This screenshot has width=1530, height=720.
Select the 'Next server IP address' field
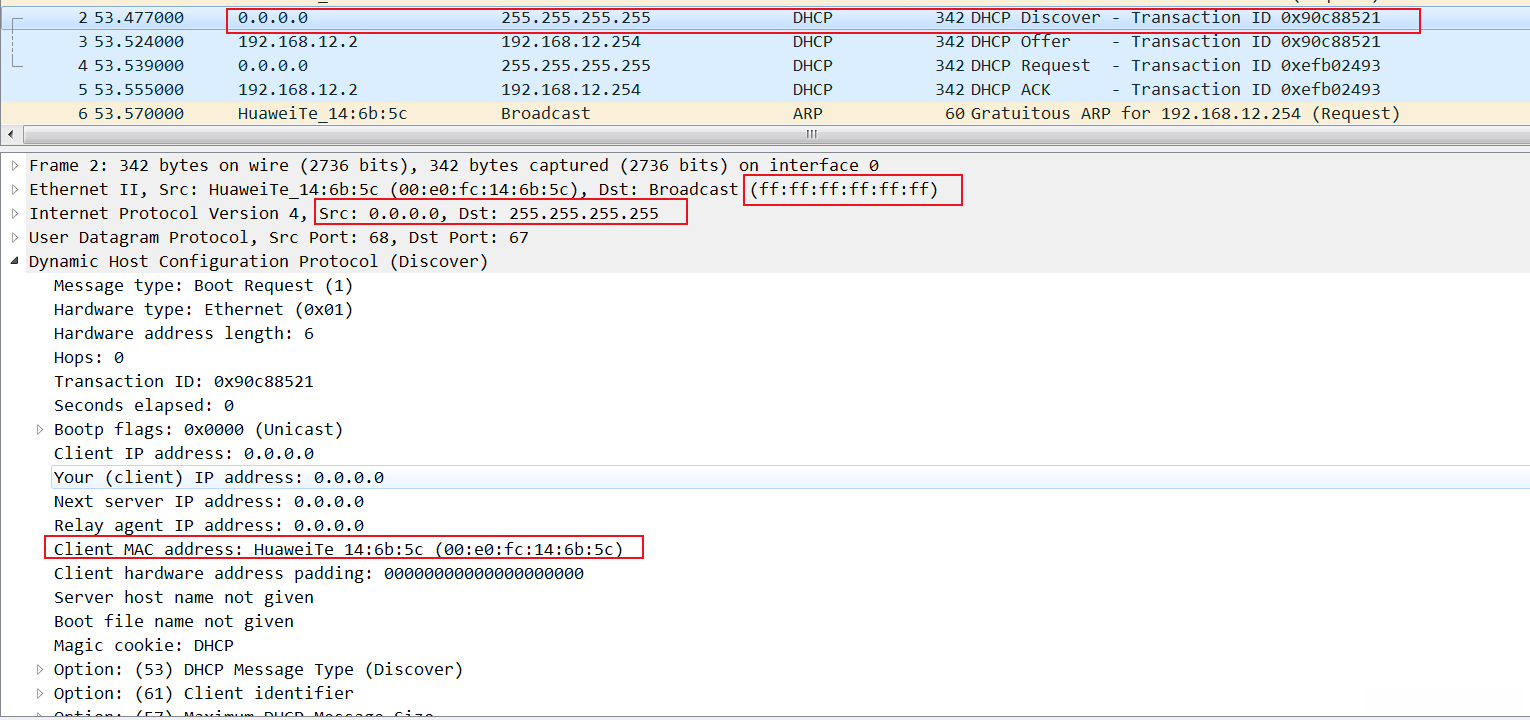[x=208, y=501]
